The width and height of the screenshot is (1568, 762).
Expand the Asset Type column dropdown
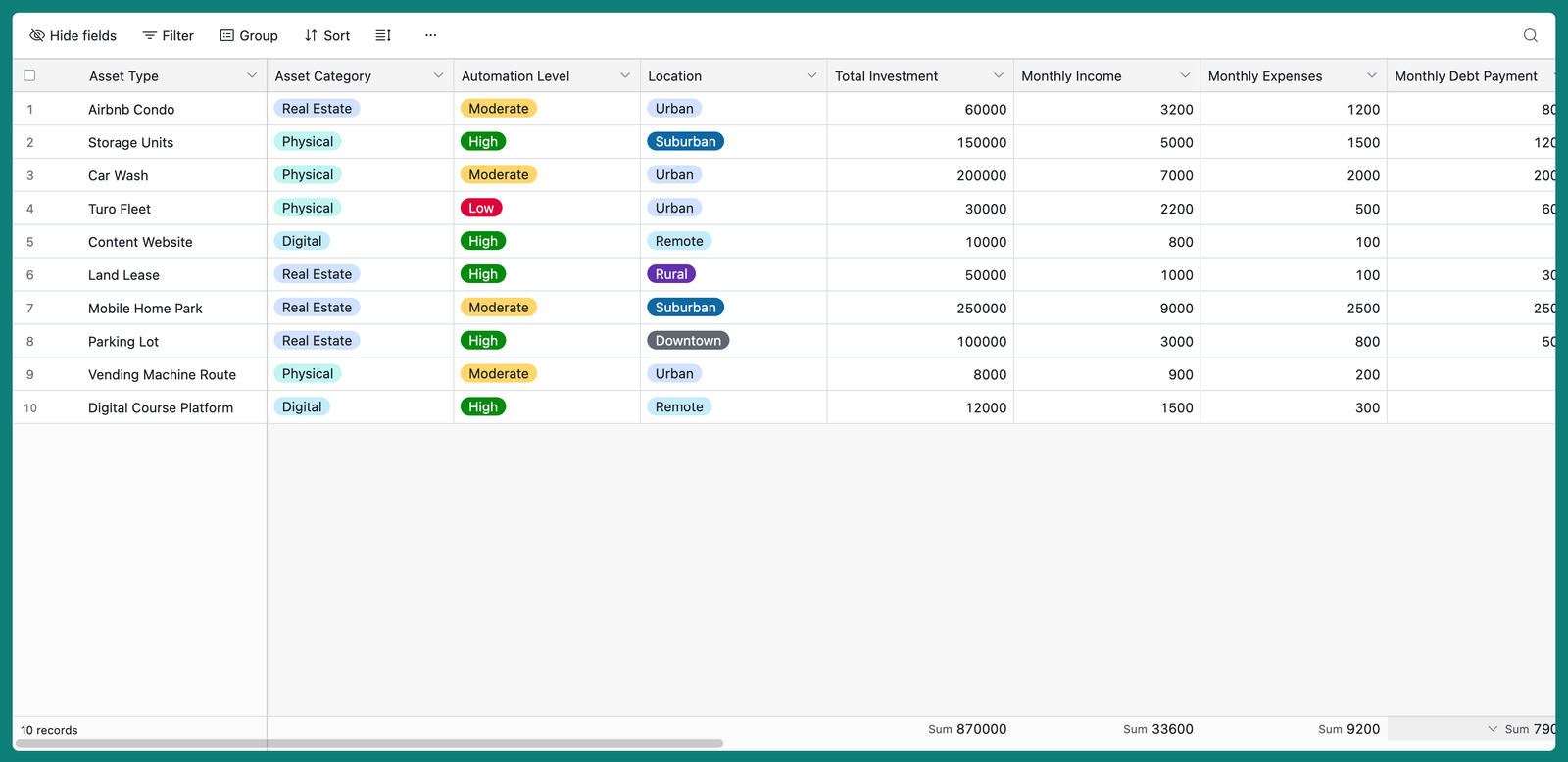click(252, 75)
